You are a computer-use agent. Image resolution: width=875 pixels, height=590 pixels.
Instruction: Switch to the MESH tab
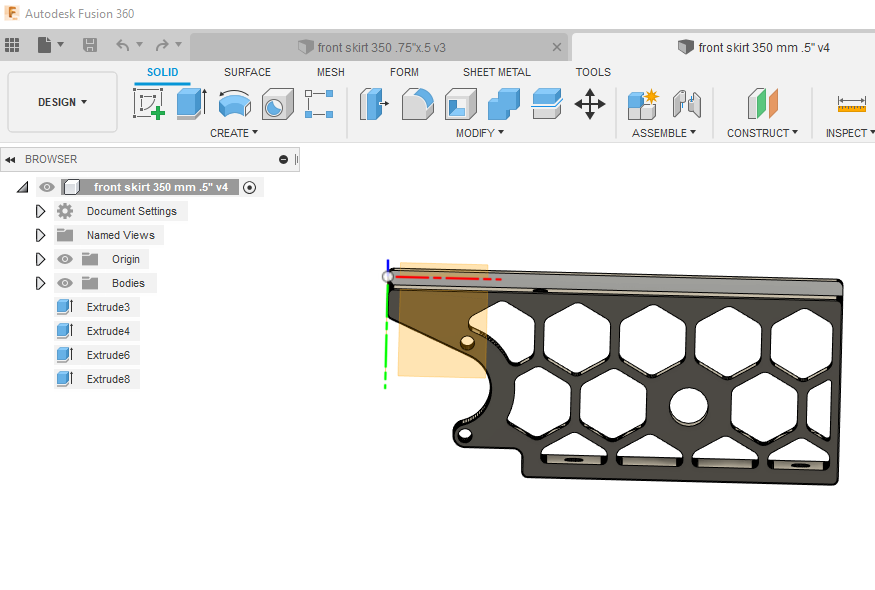[x=331, y=72]
